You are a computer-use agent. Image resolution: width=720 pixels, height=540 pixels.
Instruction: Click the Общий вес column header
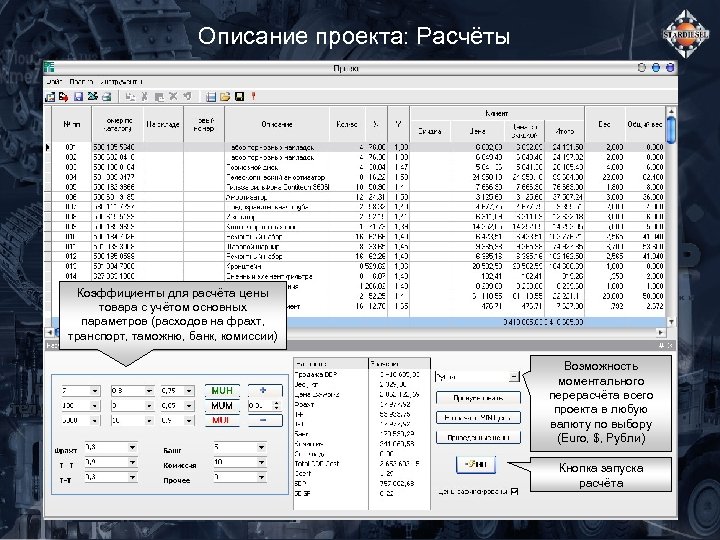pos(645,124)
